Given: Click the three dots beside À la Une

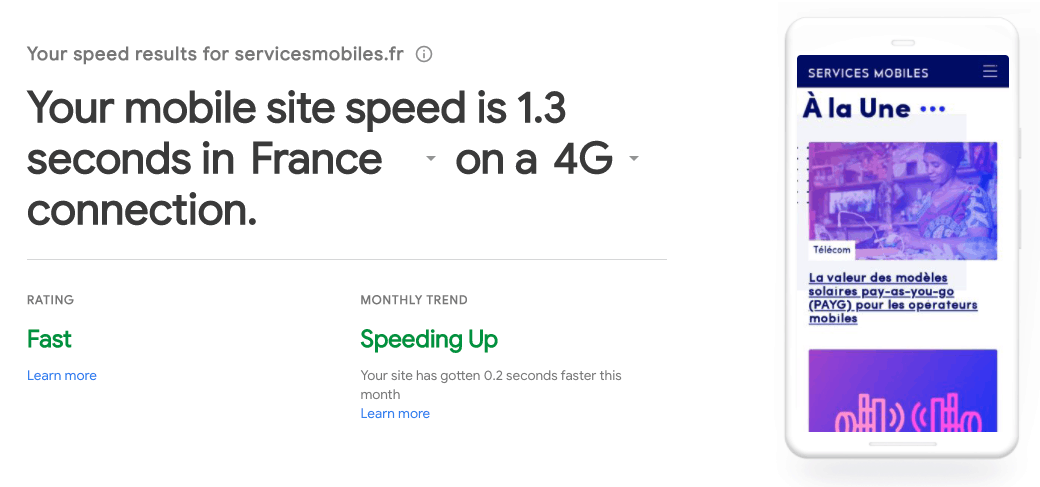Looking at the screenshot, I should click(931, 109).
